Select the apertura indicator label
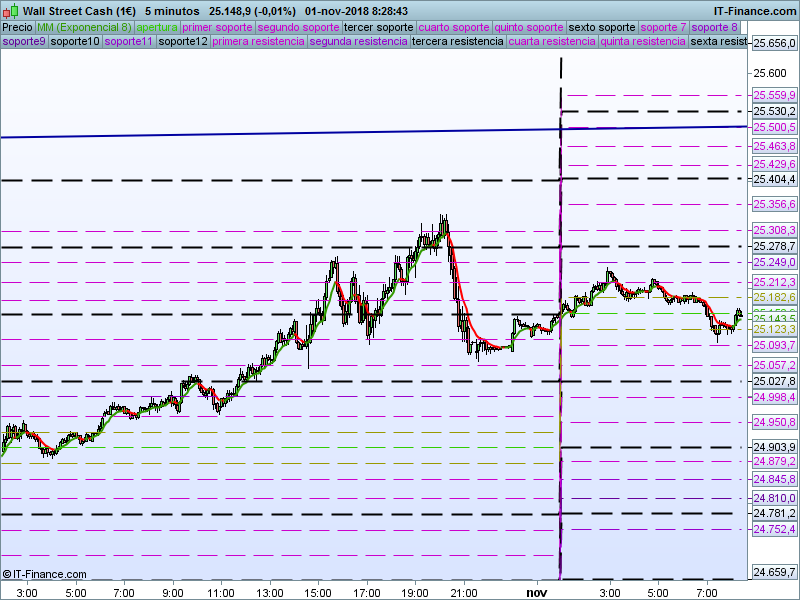This screenshot has width=800, height=600. [157, 28]
